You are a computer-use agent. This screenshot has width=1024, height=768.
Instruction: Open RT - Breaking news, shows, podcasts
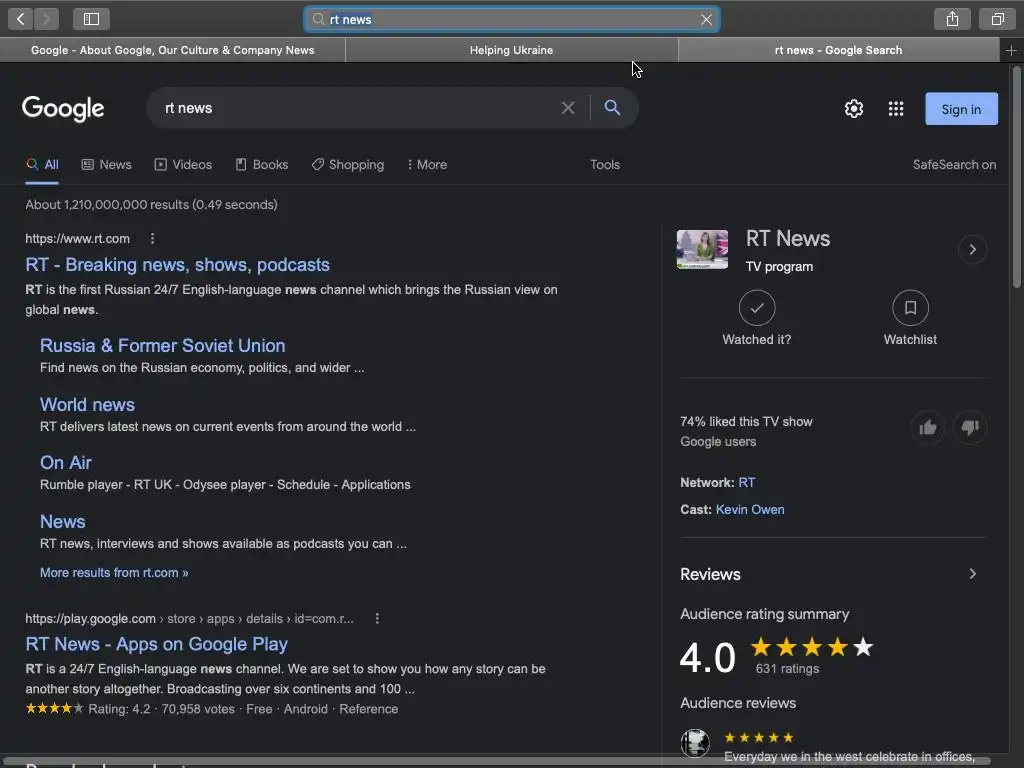[178, 264]
